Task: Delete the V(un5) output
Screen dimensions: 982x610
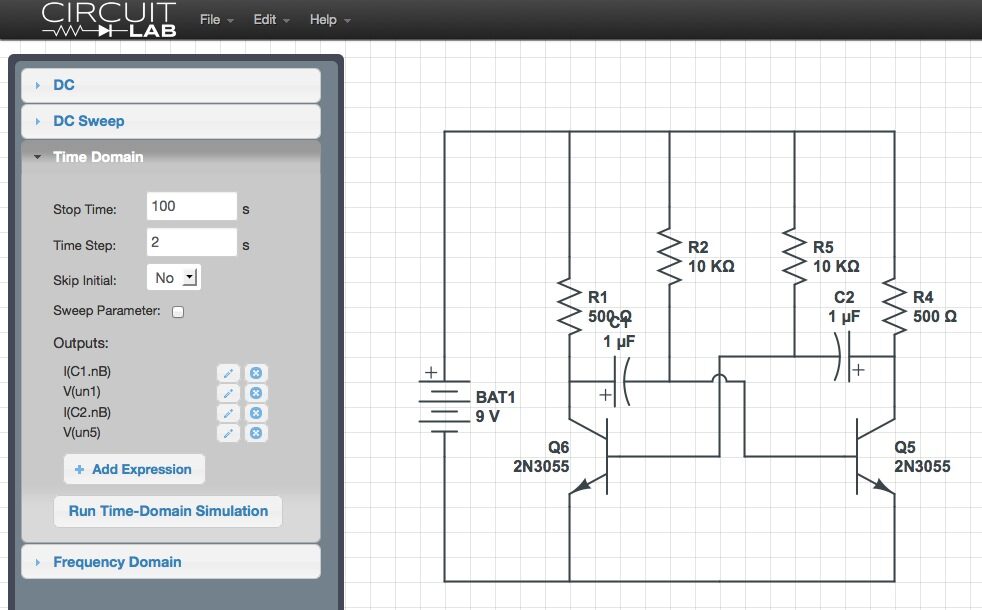Action: (x=255, y=433)
